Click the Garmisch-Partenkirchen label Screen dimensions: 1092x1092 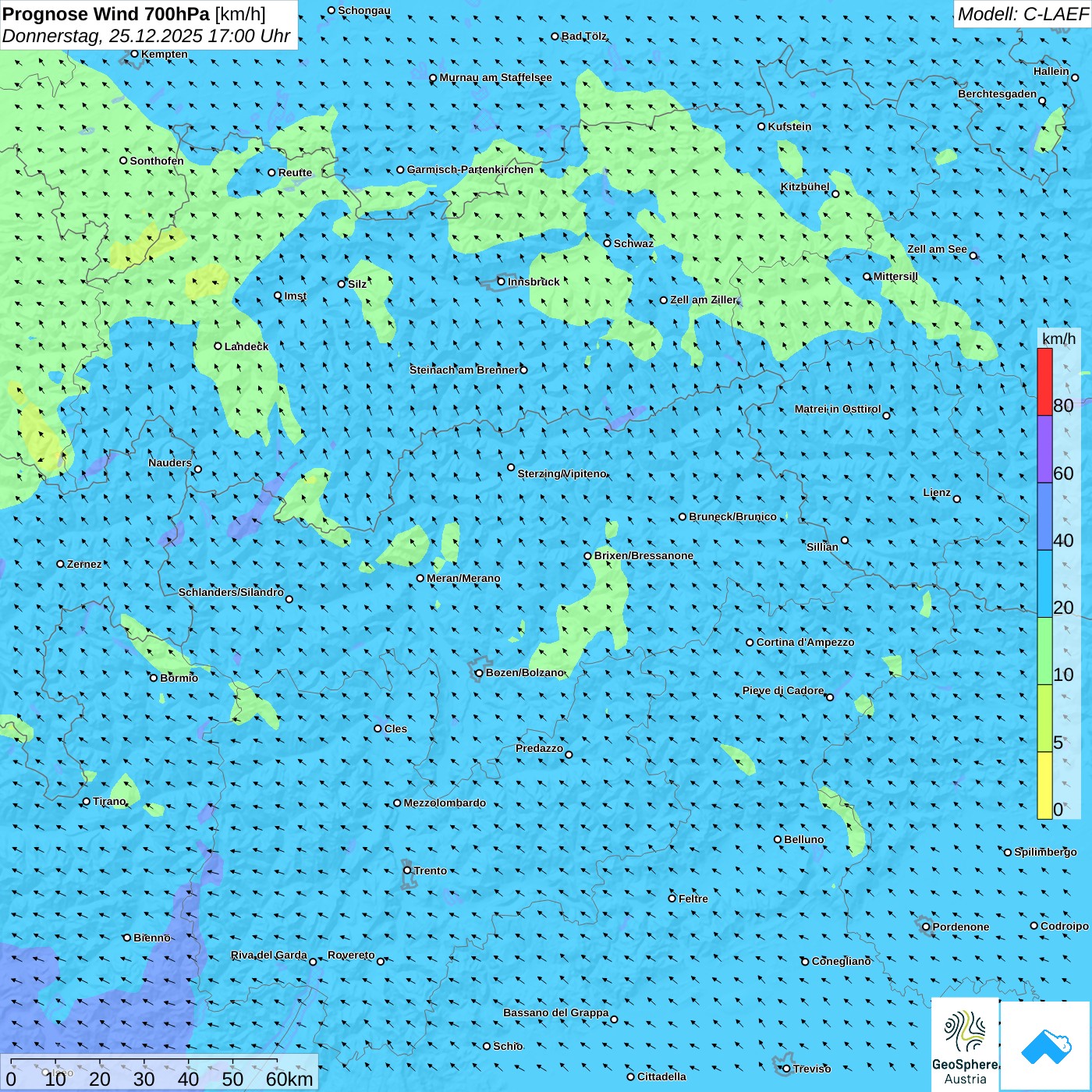click(x=470, y=169)
